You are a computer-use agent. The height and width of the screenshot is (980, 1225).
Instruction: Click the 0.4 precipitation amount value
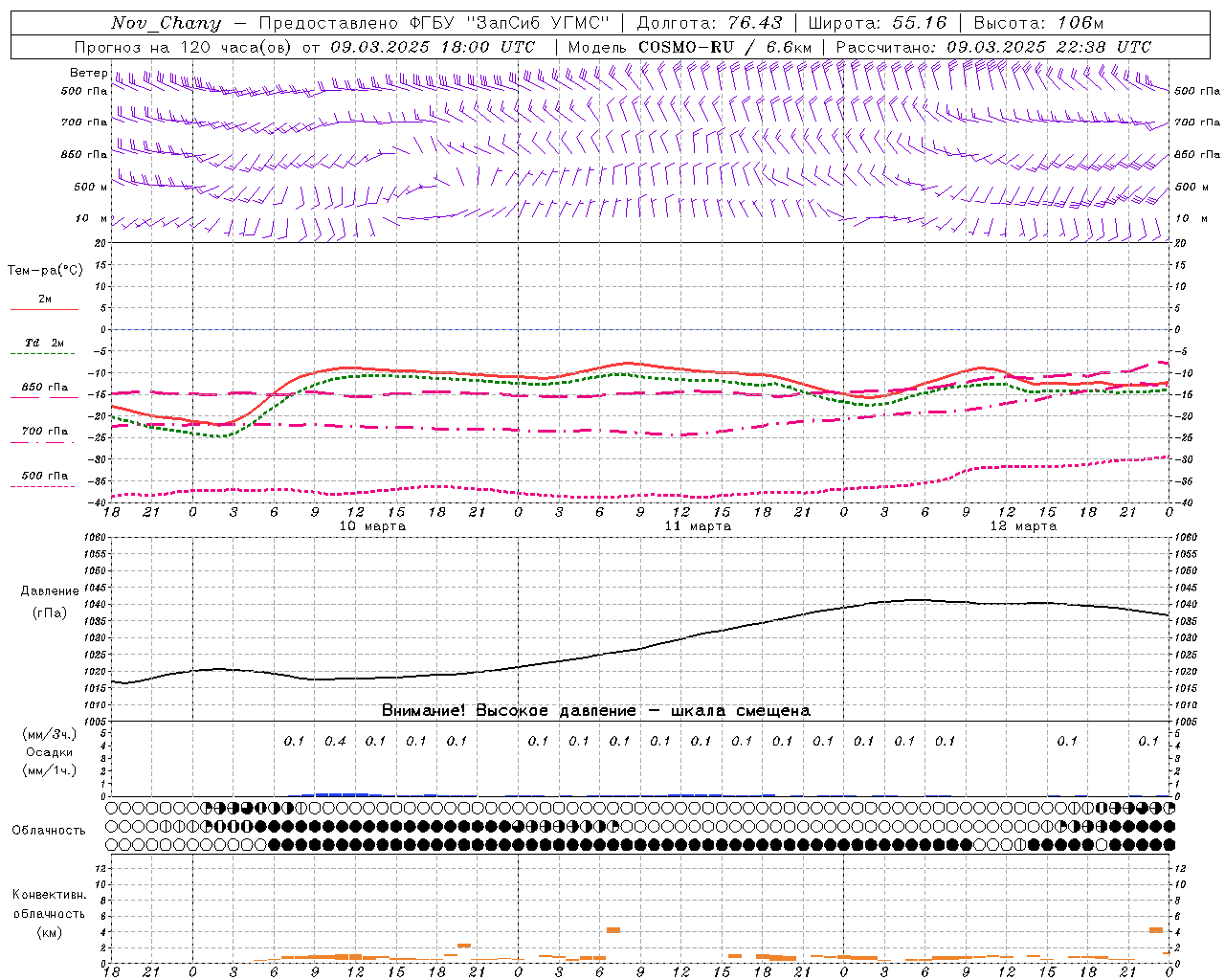(x=335, y=741)
